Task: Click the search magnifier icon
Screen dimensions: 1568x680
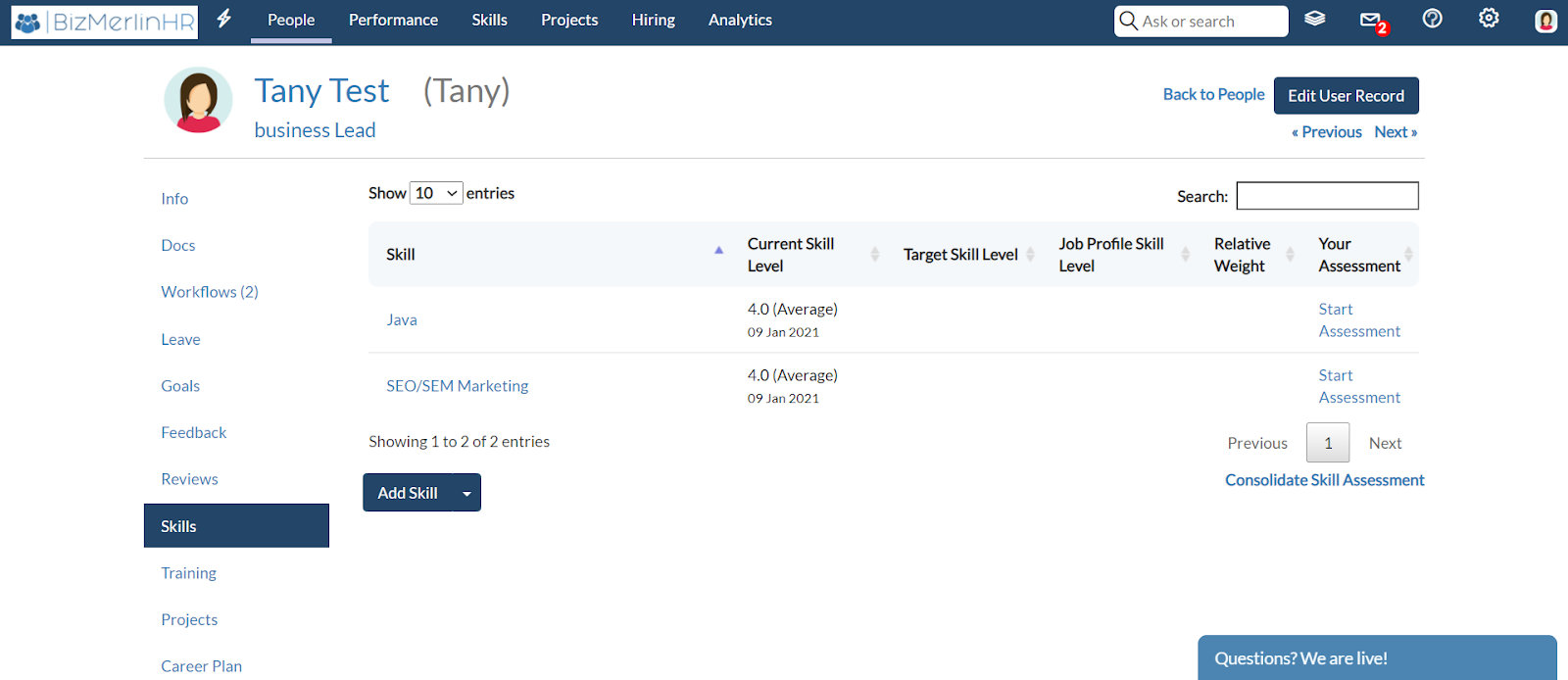Action: point(1128,21)
